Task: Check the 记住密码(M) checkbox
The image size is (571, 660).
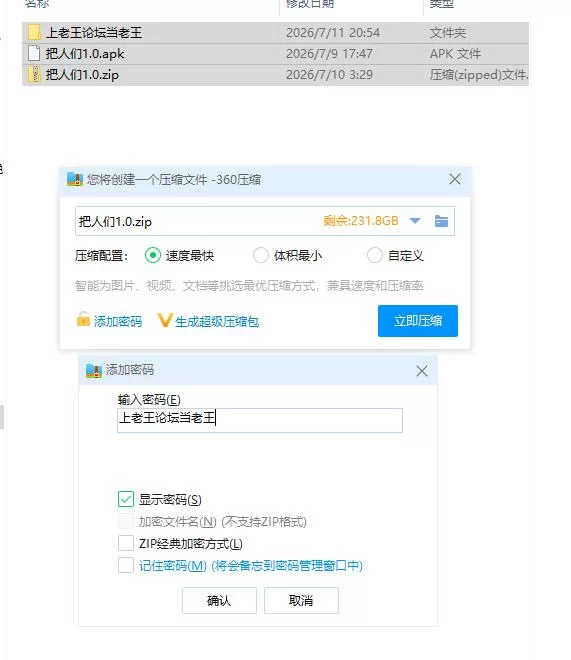Action: (126, 565)
